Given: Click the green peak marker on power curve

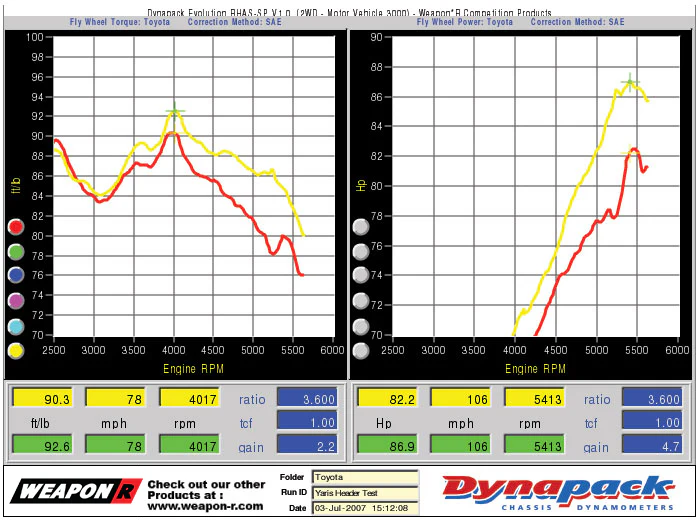Looking at the screenshot, I should tap(629, 82).
